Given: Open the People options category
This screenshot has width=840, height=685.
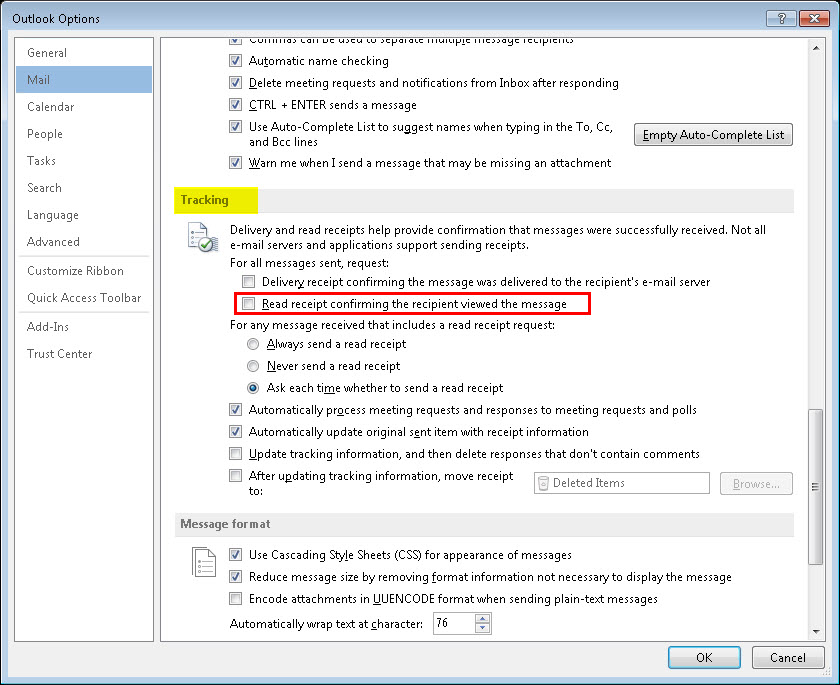Looking at the screenshot, I should pos(84,133).
